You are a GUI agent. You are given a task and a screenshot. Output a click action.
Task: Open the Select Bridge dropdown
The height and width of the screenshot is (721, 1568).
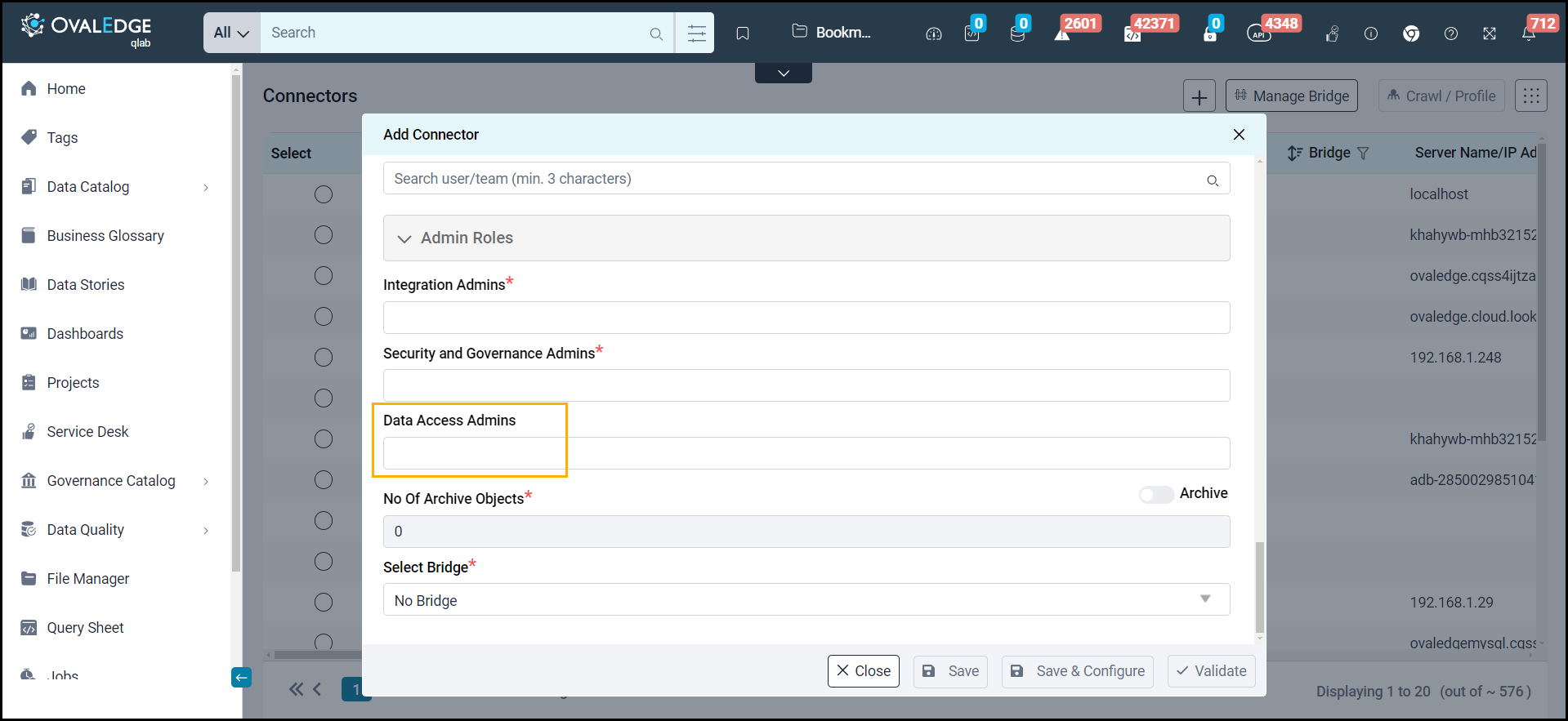point(806,600)
